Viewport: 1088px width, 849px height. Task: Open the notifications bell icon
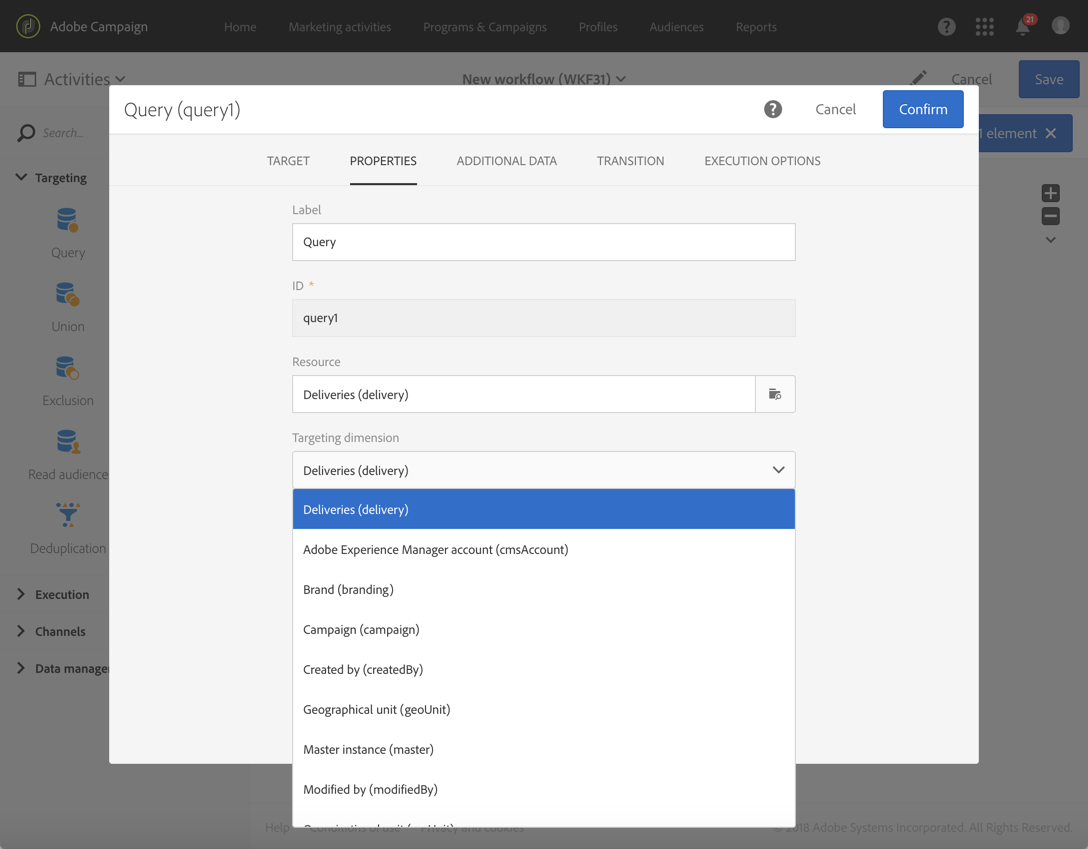tap(1023, 27)
